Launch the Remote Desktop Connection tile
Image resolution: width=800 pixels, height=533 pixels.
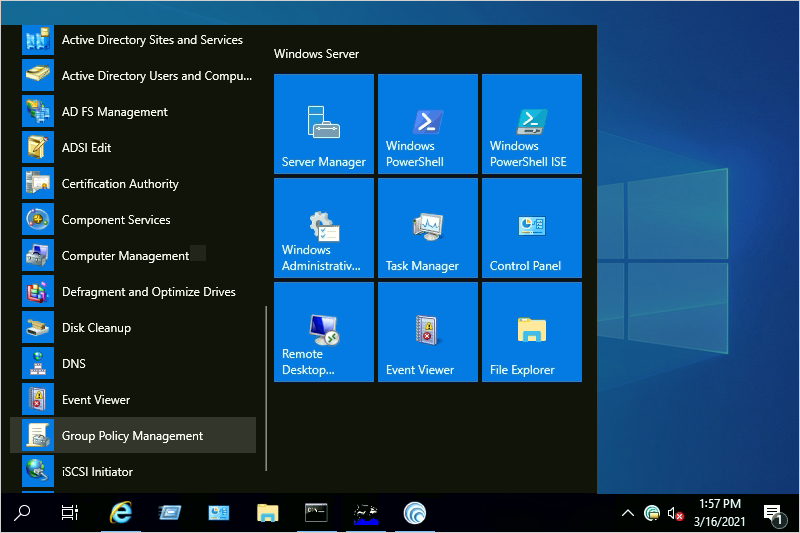coord(323,332)
